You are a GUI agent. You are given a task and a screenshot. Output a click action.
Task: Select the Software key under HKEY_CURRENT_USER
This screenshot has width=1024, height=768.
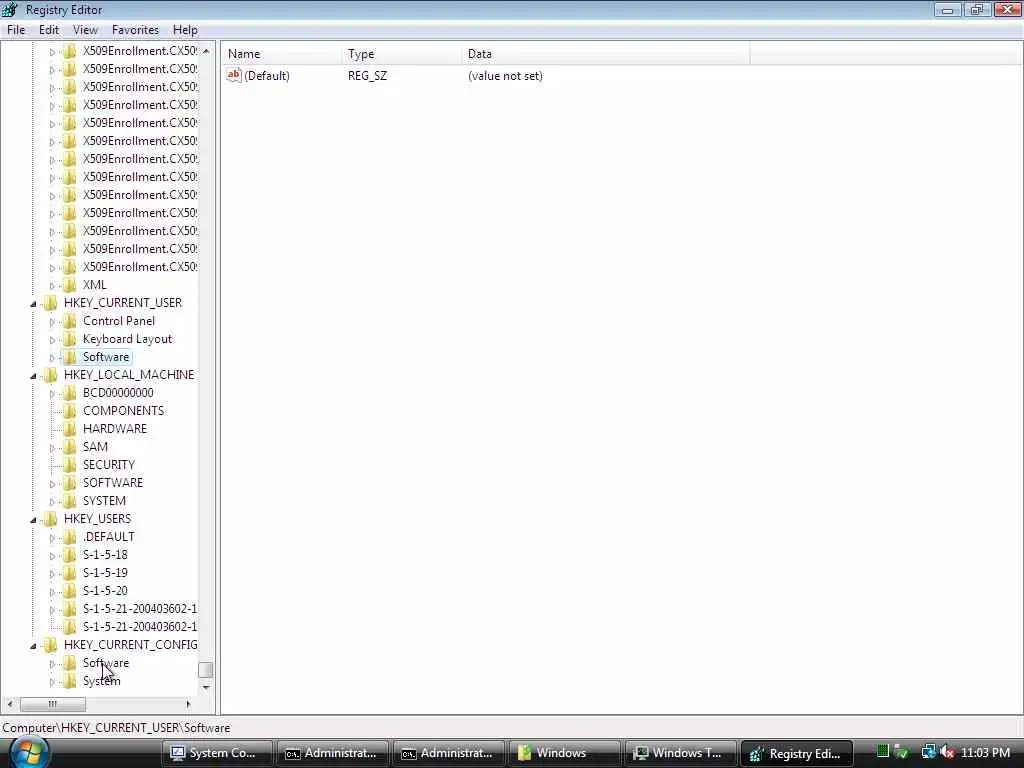pyautogui.click(x=106, y=357)
